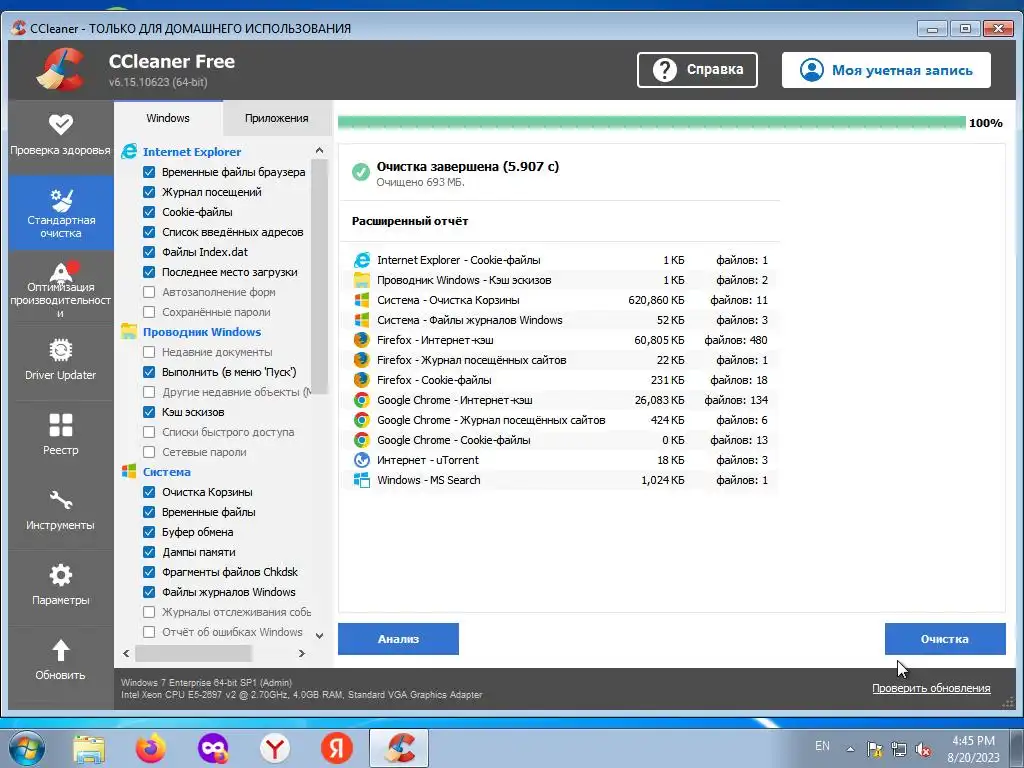Uncheck Журнал посещений checkbox
Viewport: 1024px width, 768px height.
[149, 192]
